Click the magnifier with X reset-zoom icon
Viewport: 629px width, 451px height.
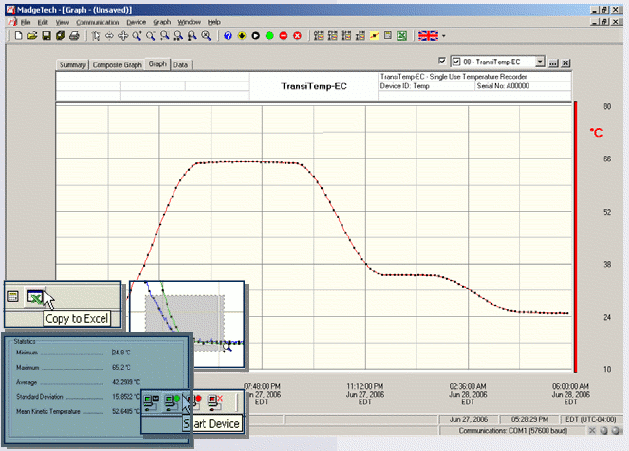pyautogui.click(x=206, y=36)
